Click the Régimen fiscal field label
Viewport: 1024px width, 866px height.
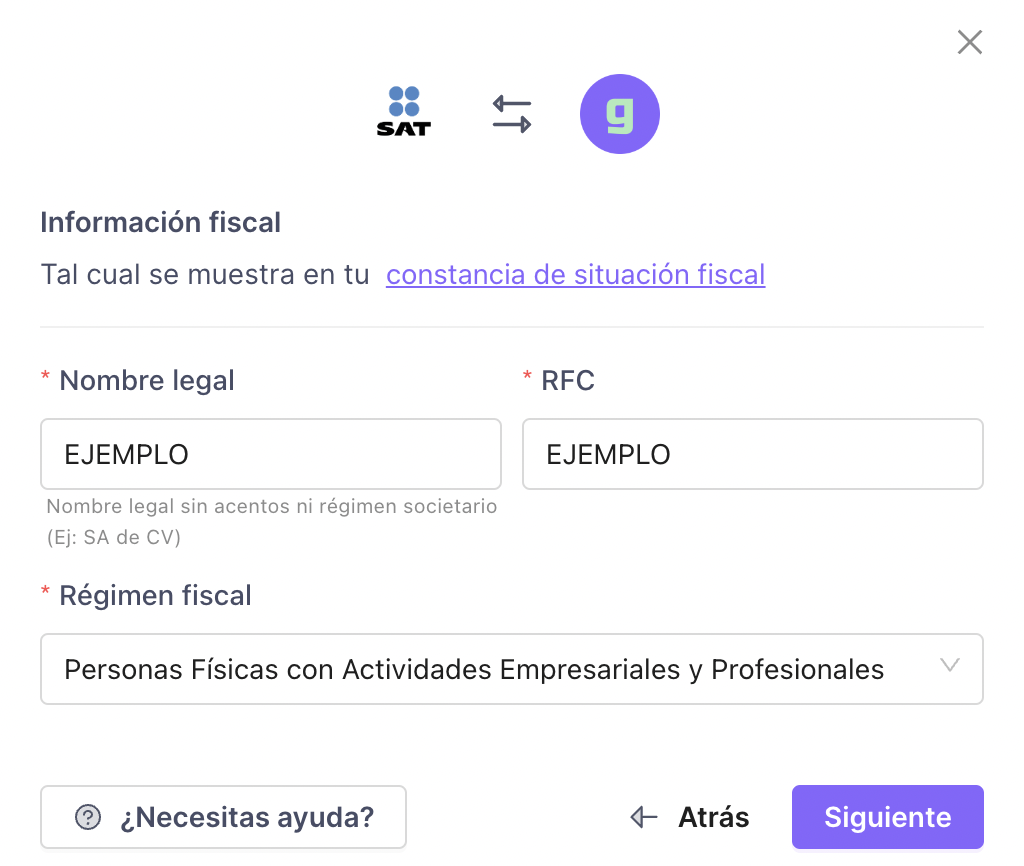point(155,596)
